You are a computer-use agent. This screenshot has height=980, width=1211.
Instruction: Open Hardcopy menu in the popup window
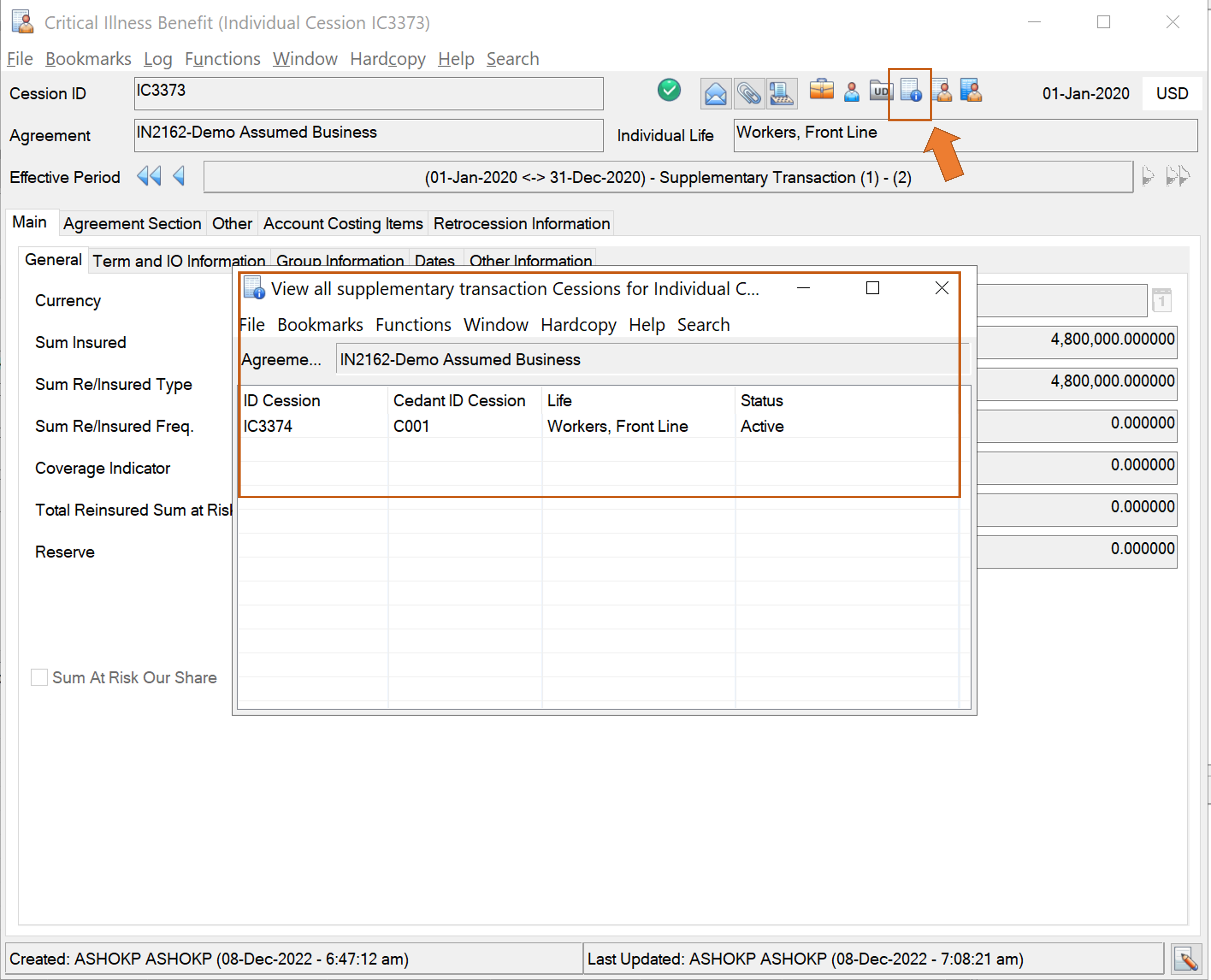578,325
